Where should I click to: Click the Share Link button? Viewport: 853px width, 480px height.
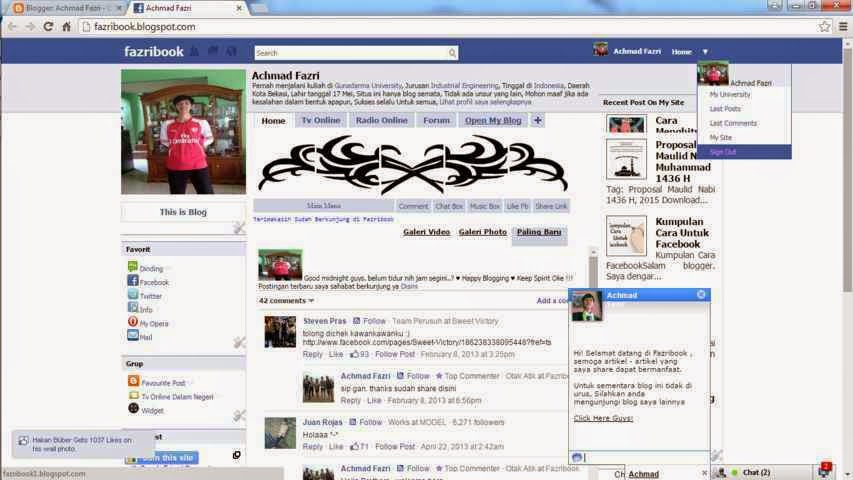point(551,206)
